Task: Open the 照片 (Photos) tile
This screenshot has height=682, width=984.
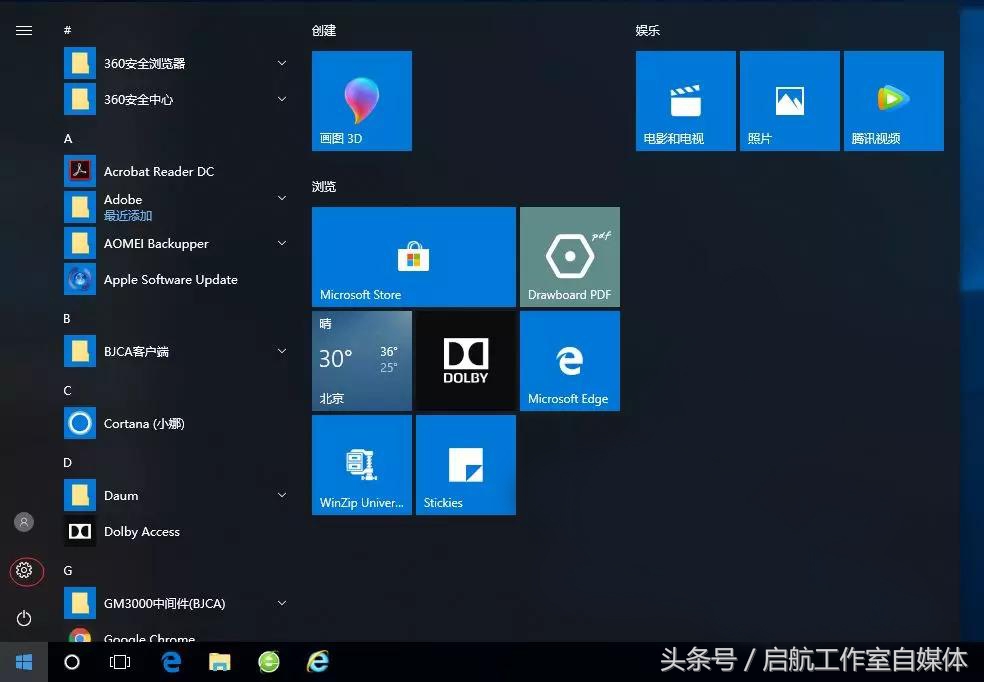Action: click(x=789, y=100)
